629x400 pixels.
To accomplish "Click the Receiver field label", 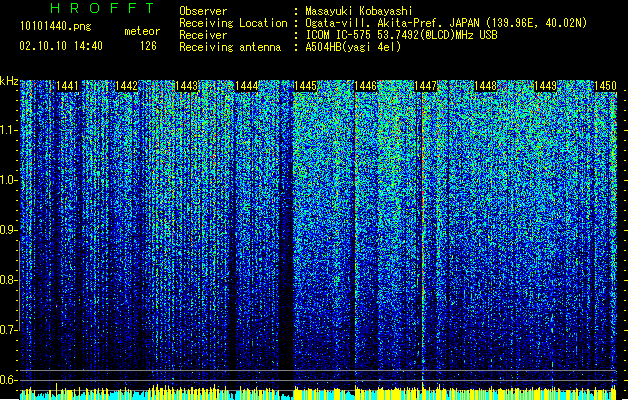I will pos(203,35).
